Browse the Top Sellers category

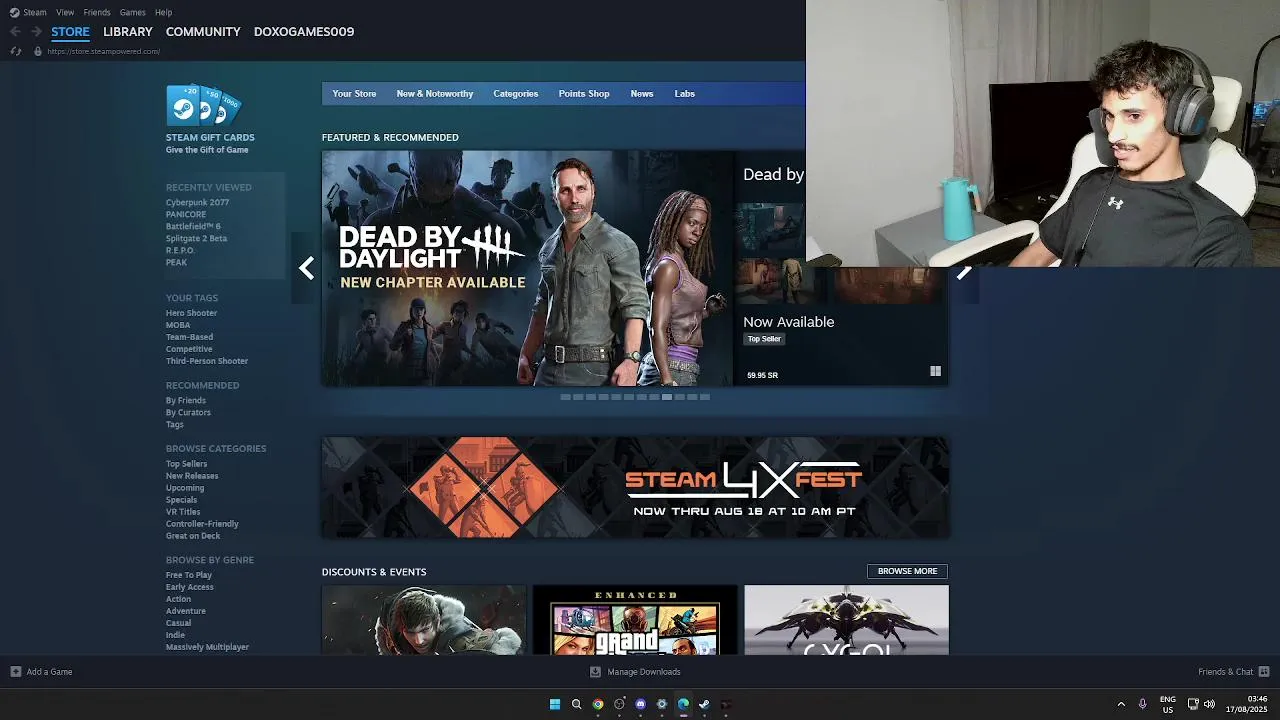click(x=187, y=464)
